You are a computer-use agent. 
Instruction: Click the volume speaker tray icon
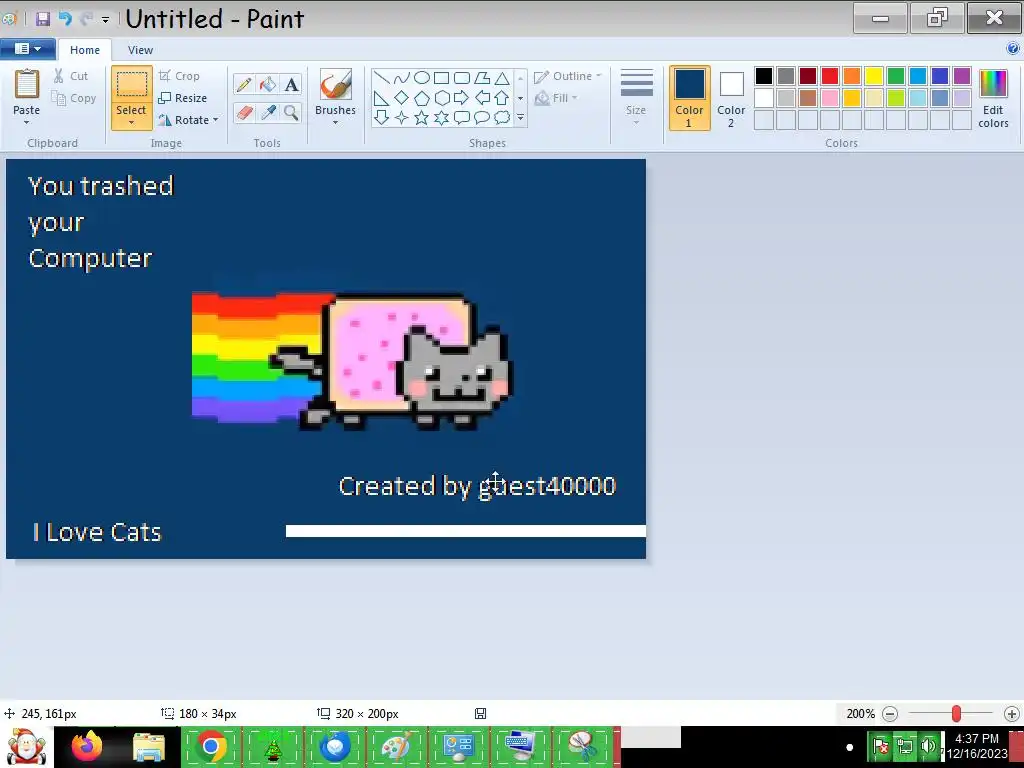click(x=928, y=746)
